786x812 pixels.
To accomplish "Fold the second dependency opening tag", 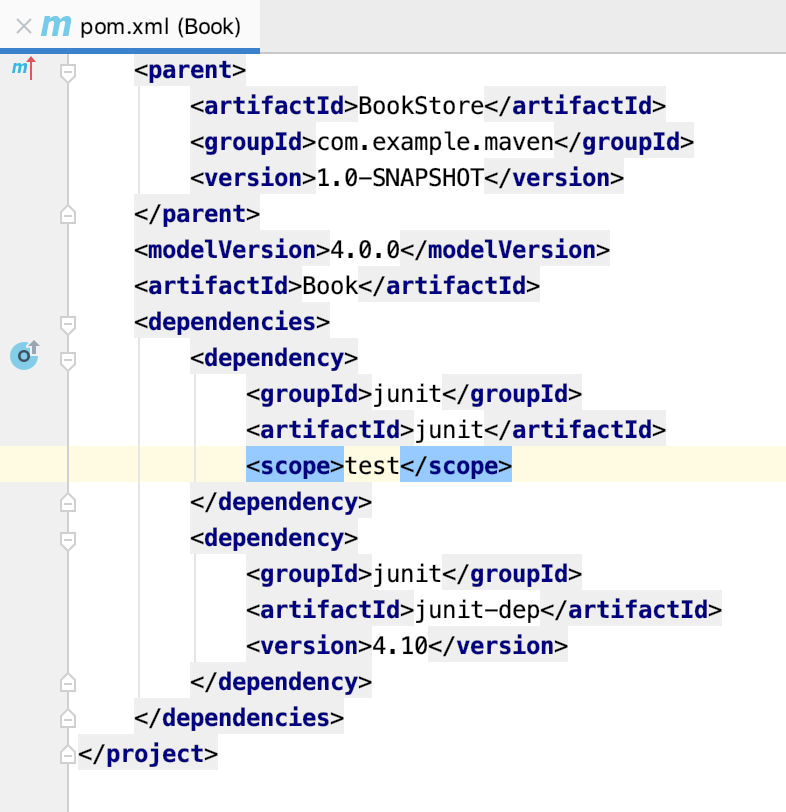I will click(68, 539).
